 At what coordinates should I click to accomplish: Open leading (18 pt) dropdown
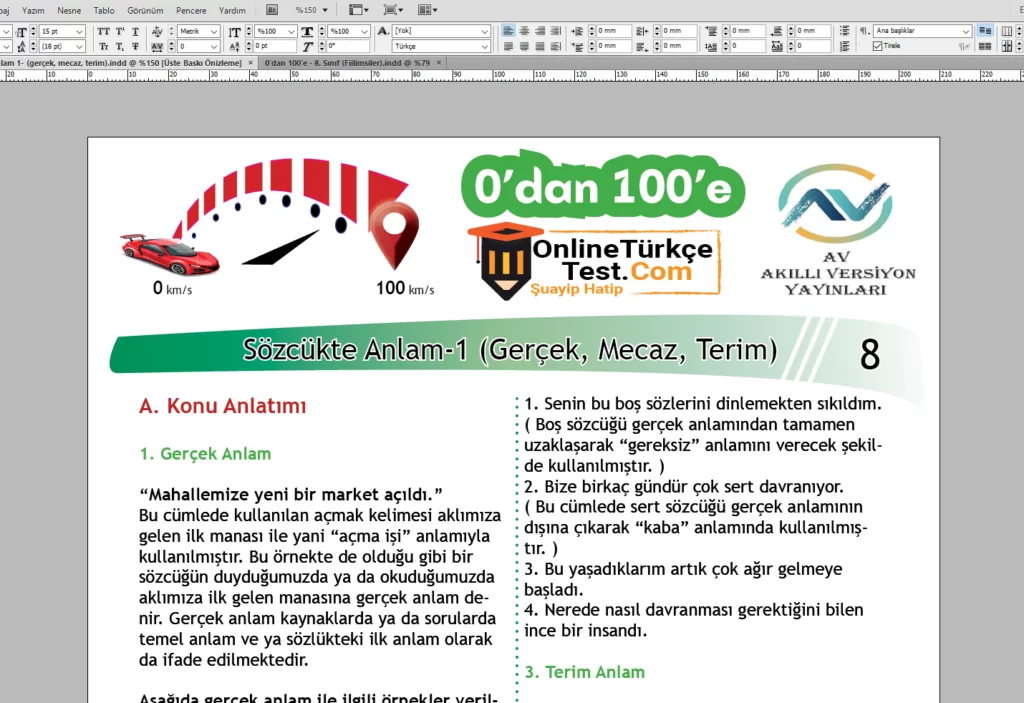click(x=79, y=46)
